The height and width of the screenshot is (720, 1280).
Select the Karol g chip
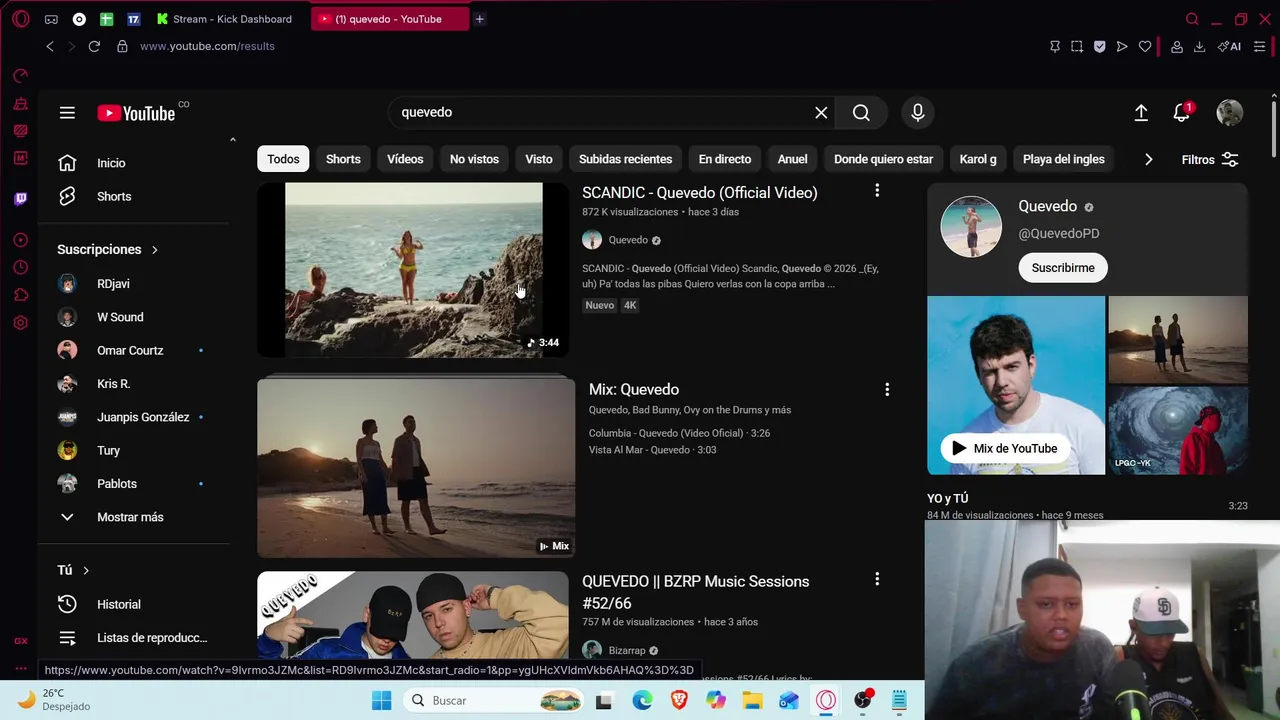pyautogui.click(x=978, y=159)
